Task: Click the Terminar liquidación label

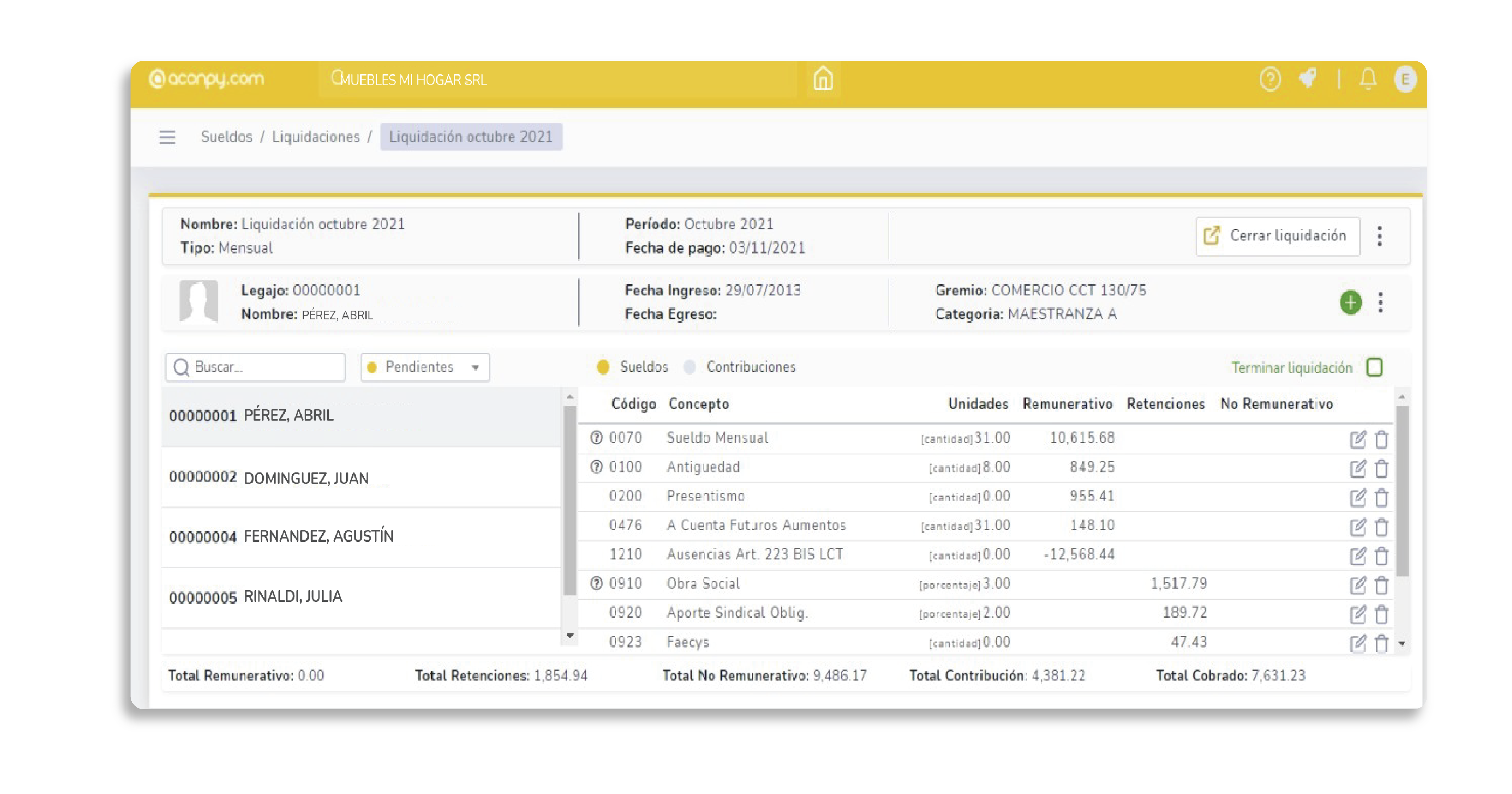Action: 1291,368
